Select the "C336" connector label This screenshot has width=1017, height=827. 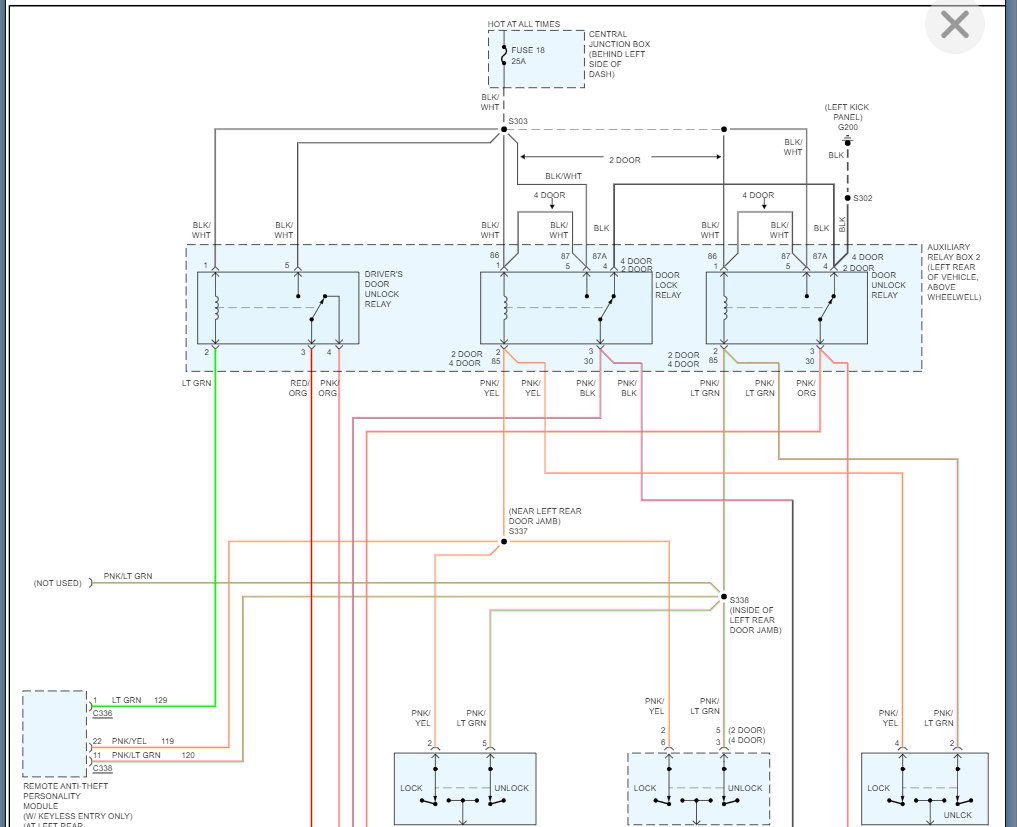102,713
